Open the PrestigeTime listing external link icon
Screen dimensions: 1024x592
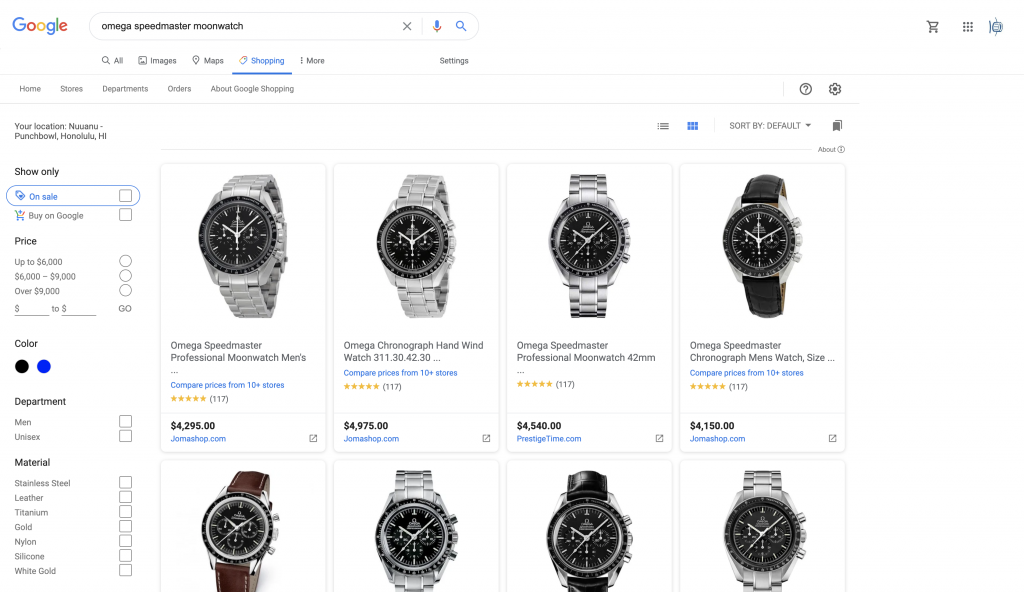[x=660, y=438]
